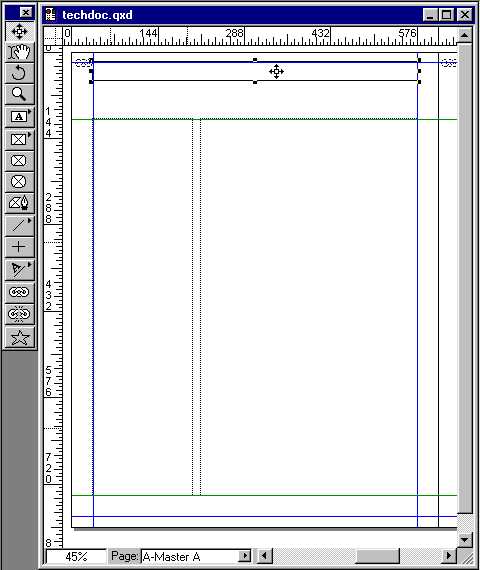Activate the Zoom magnifier tool

[20, 95]
